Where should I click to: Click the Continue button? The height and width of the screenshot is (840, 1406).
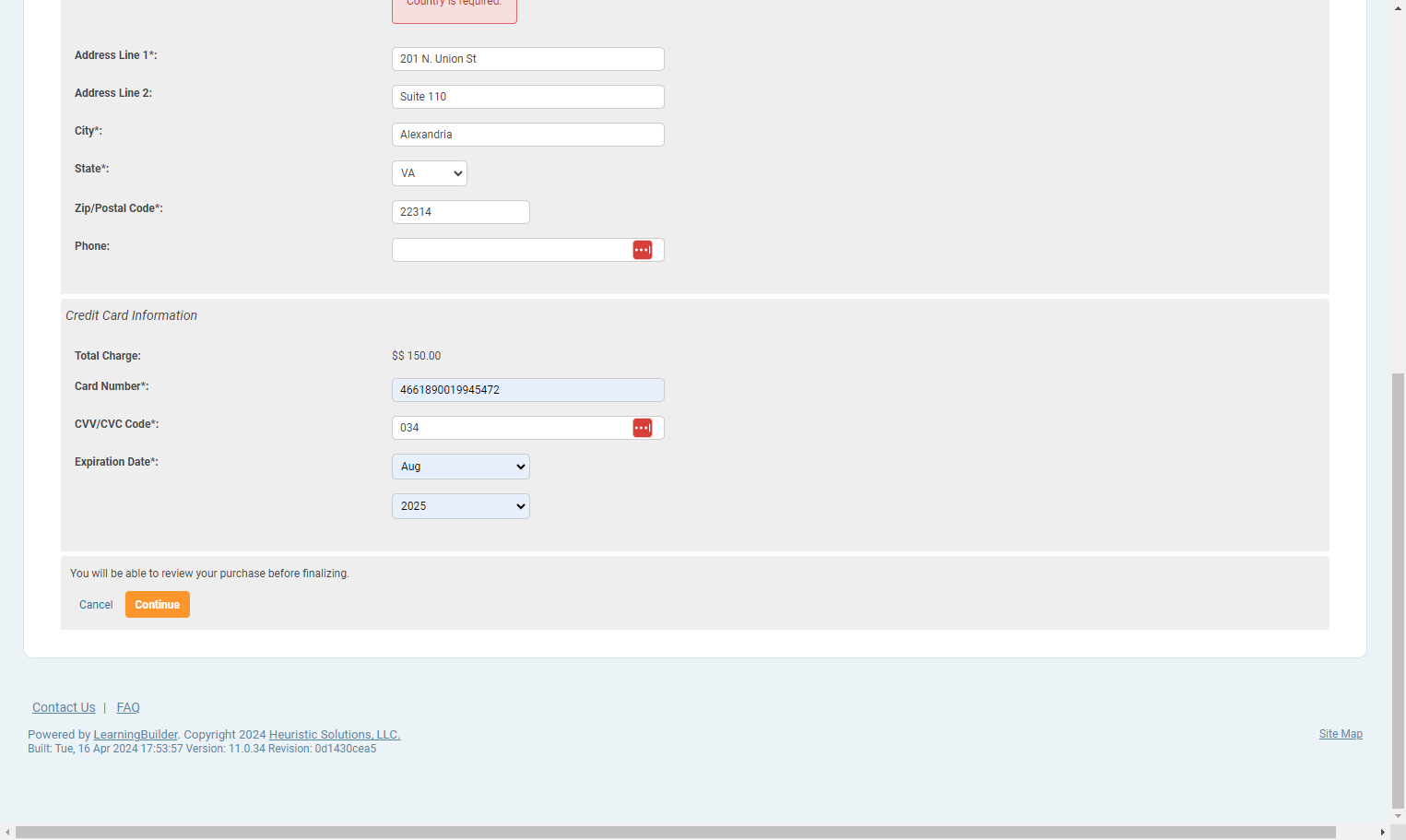158,605
